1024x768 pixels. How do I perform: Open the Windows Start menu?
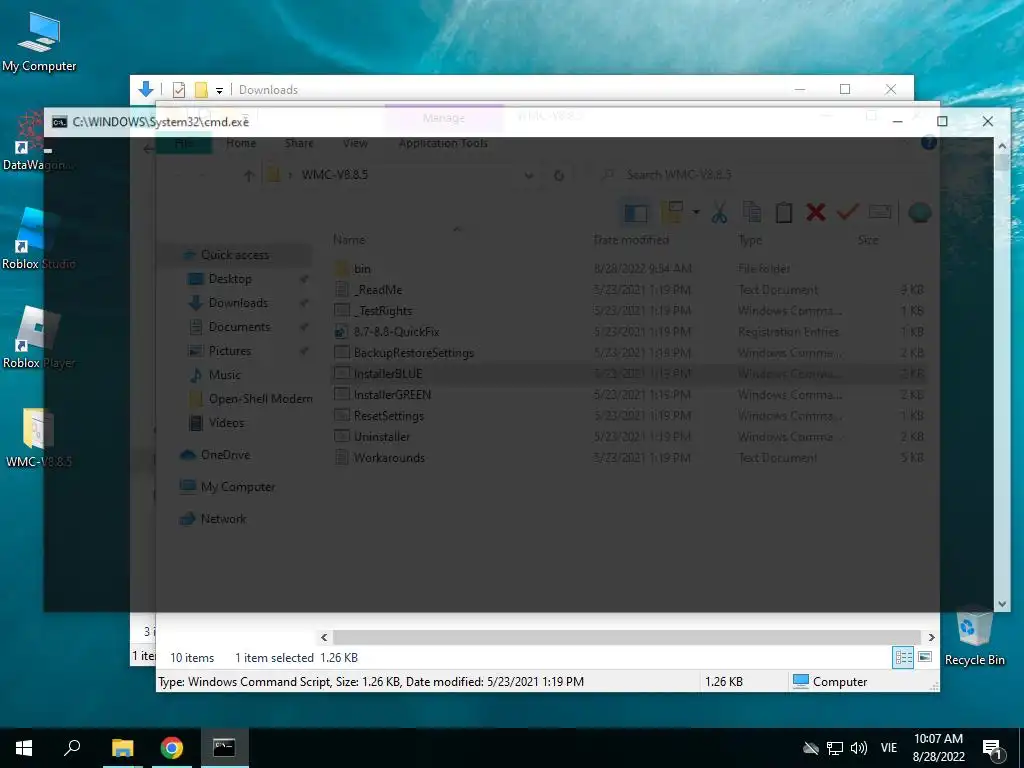(24, 748)
